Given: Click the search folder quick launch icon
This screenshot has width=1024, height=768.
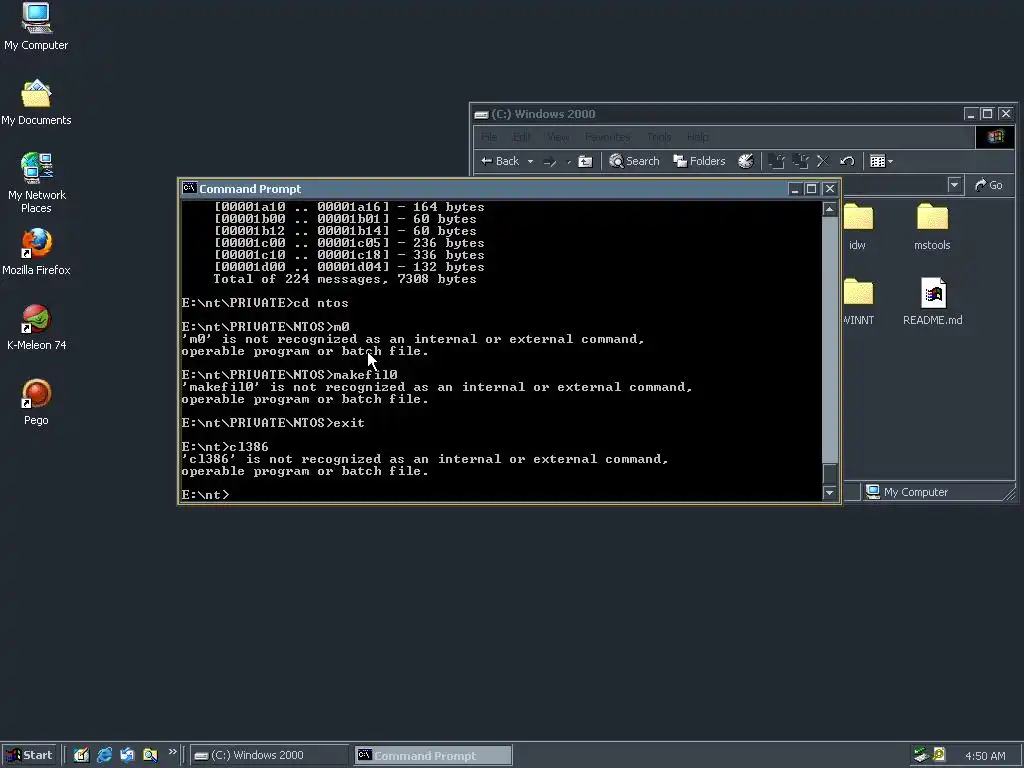Looking at the screenshot, I should click(x=150, y=755).
